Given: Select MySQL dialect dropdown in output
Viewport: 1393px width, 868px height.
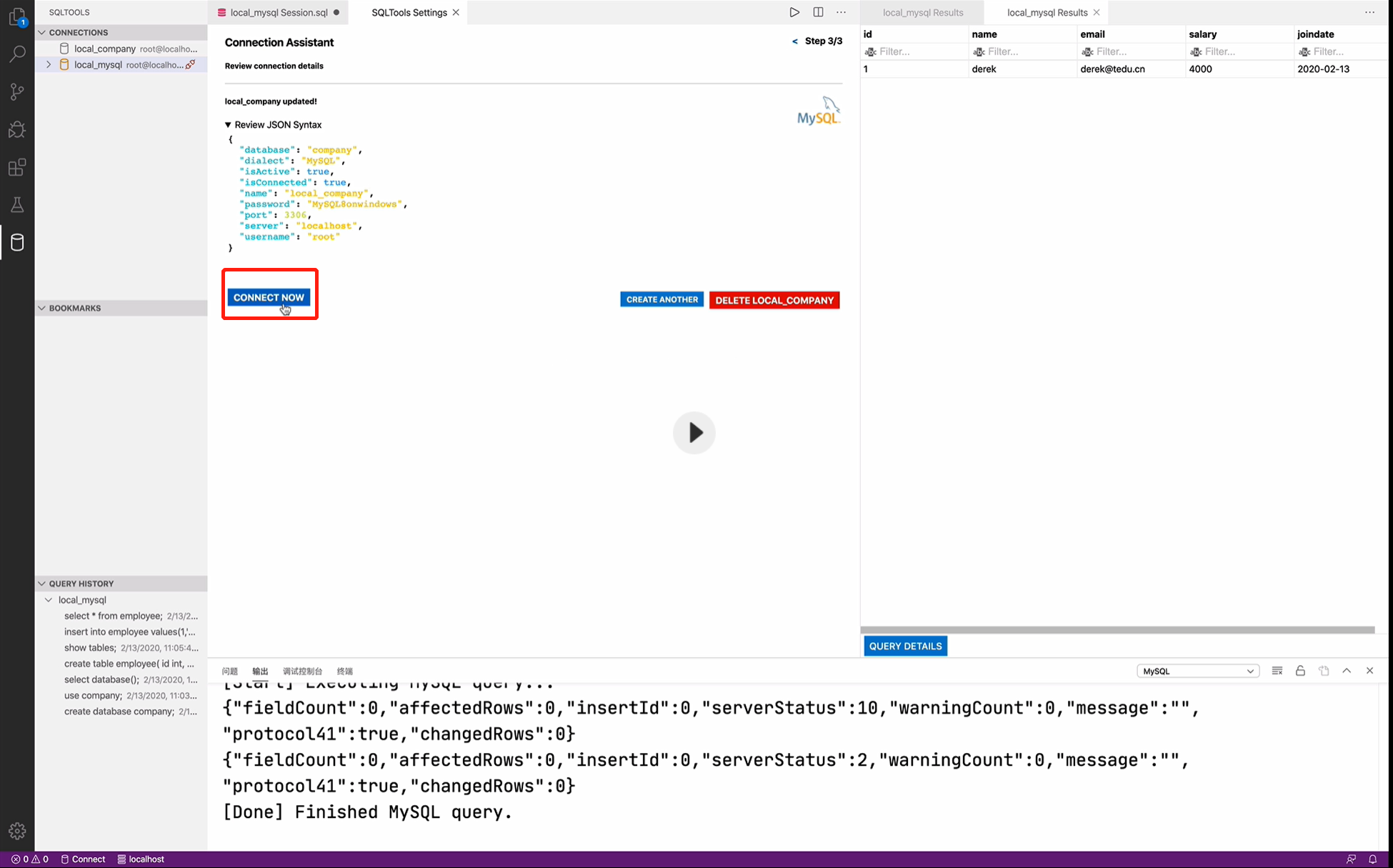Looking at the screenshot, I should click(x=1196, y=671).
